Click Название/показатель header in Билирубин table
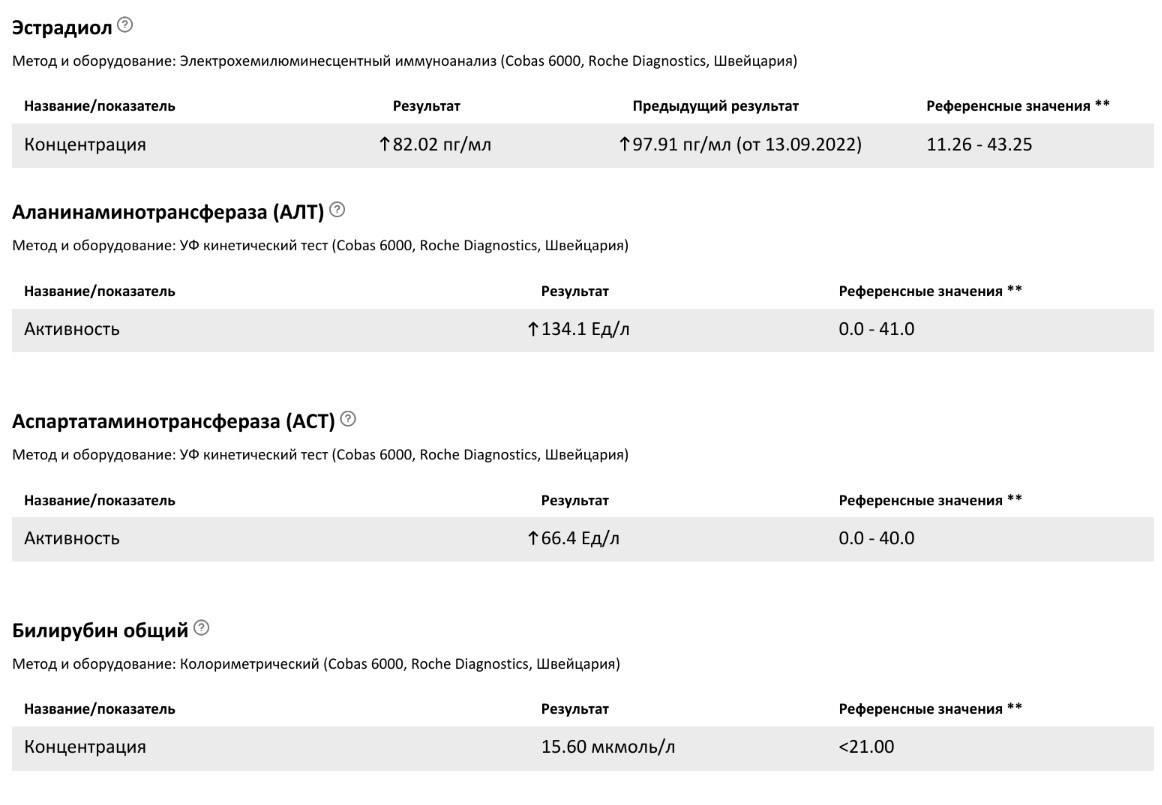Viewport: 1162px width, 805px height. tap(100, 709)
